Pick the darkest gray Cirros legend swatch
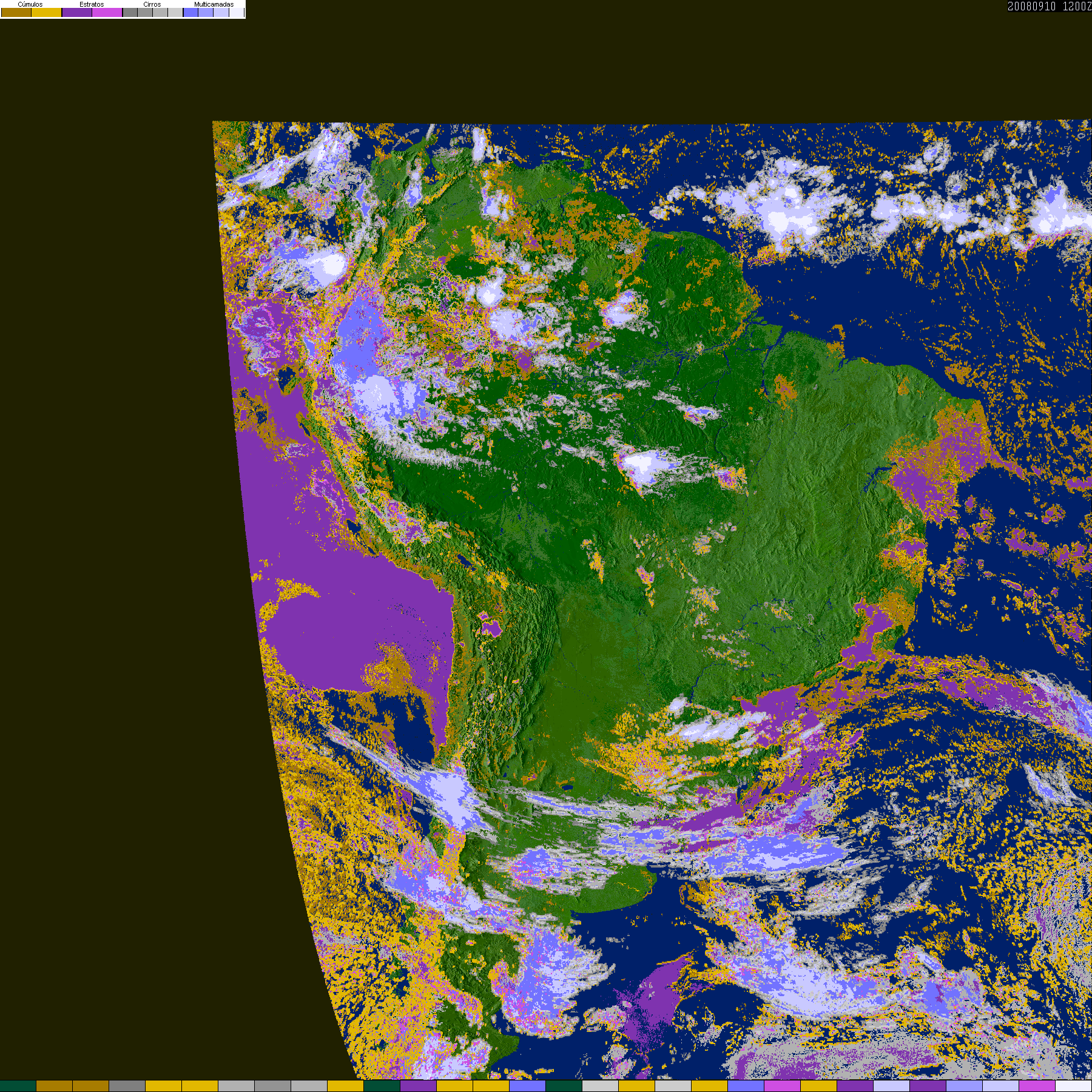The height and width of the screenshot is (1092, 1092). click(x=130, y=12)
